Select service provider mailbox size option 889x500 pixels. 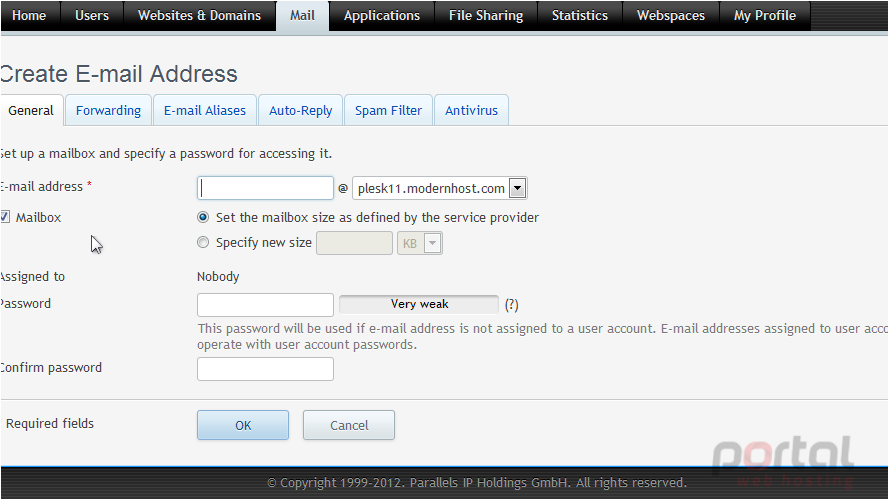203,217
